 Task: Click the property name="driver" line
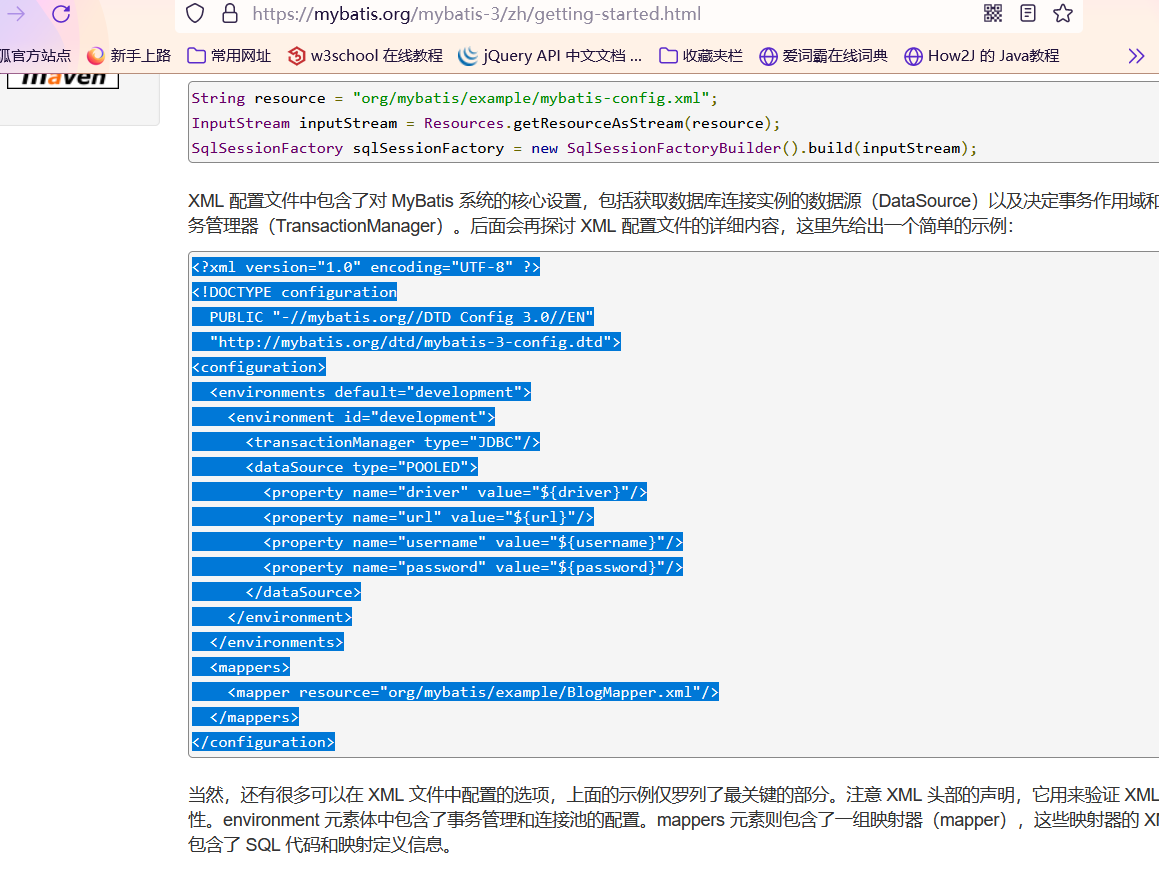(x=419, y=492)
